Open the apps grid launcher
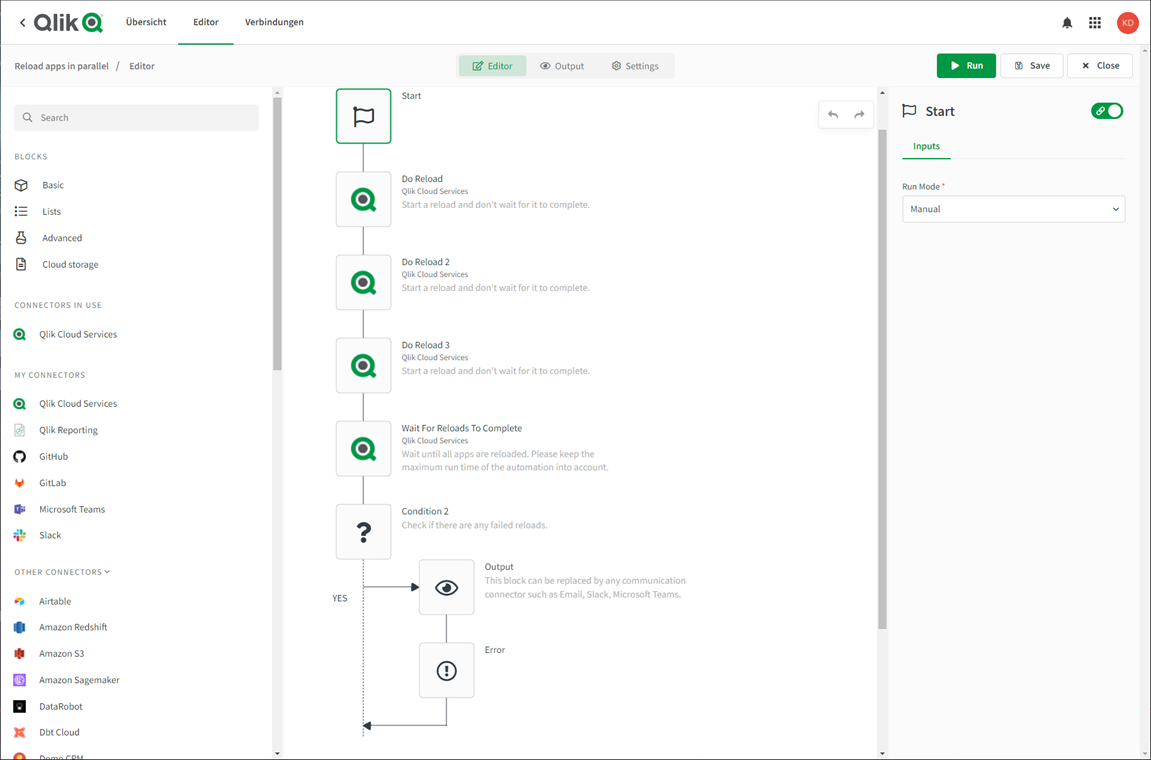Screen dimensions: 1151x760 point(1095,23)
